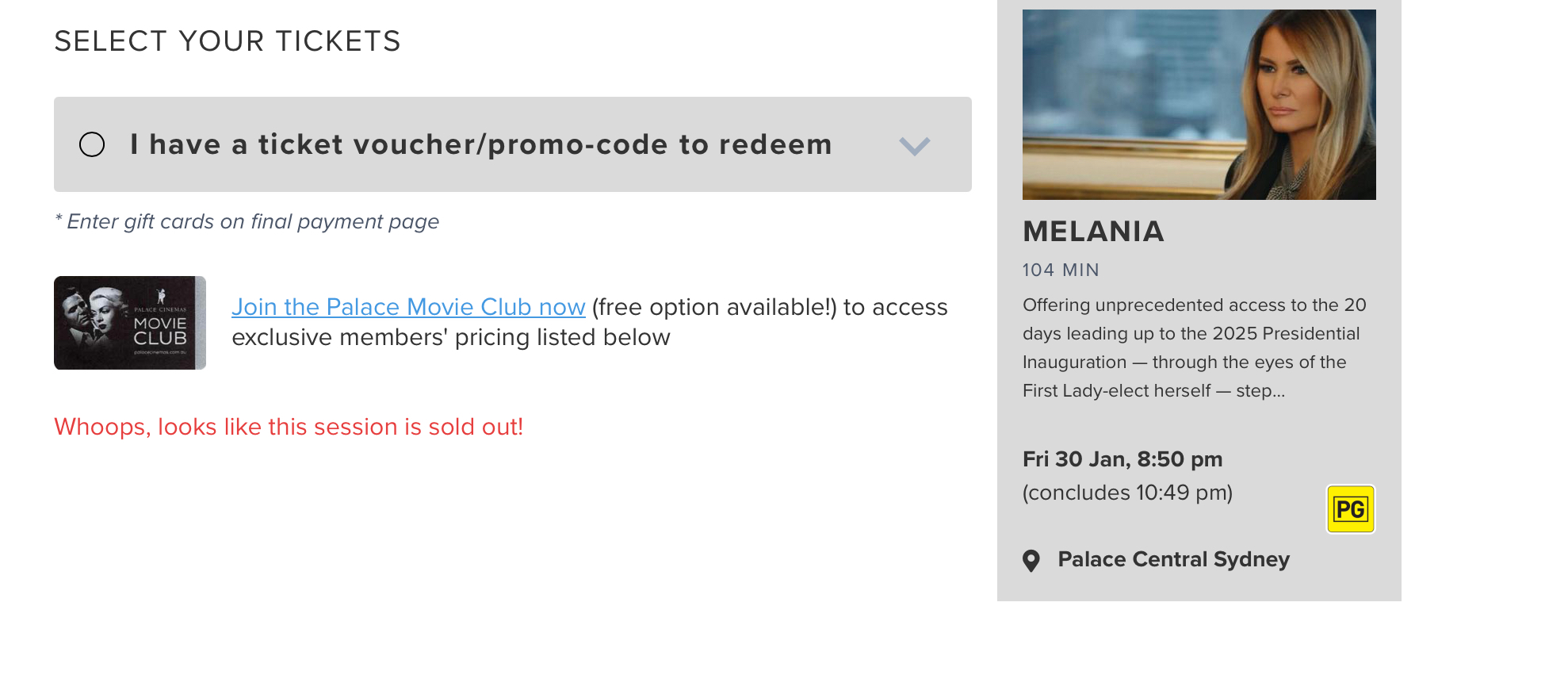The width and height of the screenshot is (1568, 679).
Task: Click the SELECT YOUR TICKETS heading
Action: coord(228,41)
